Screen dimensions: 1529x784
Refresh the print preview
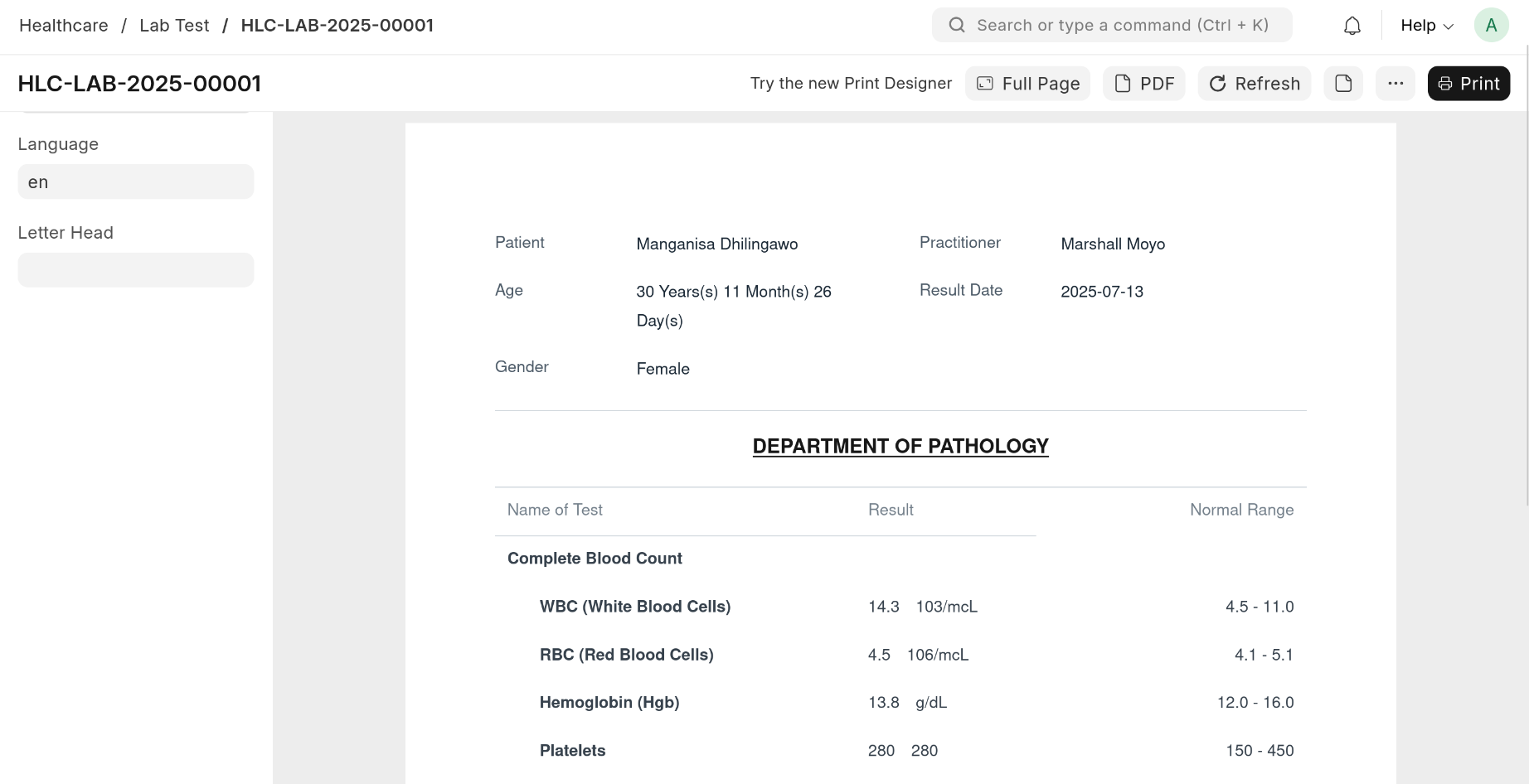pos(1254,84)
